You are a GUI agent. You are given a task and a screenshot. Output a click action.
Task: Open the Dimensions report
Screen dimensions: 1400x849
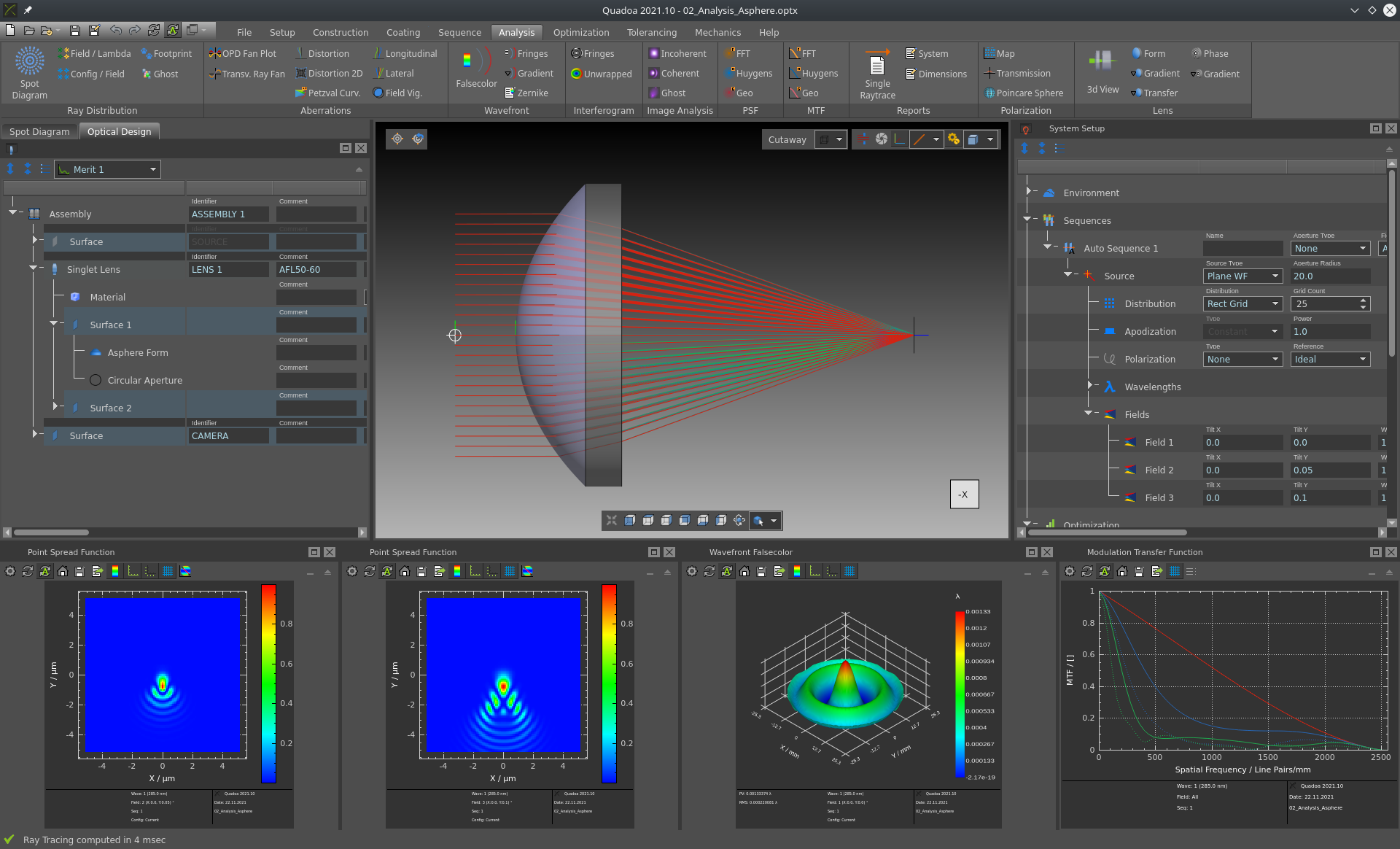point(936,74)
